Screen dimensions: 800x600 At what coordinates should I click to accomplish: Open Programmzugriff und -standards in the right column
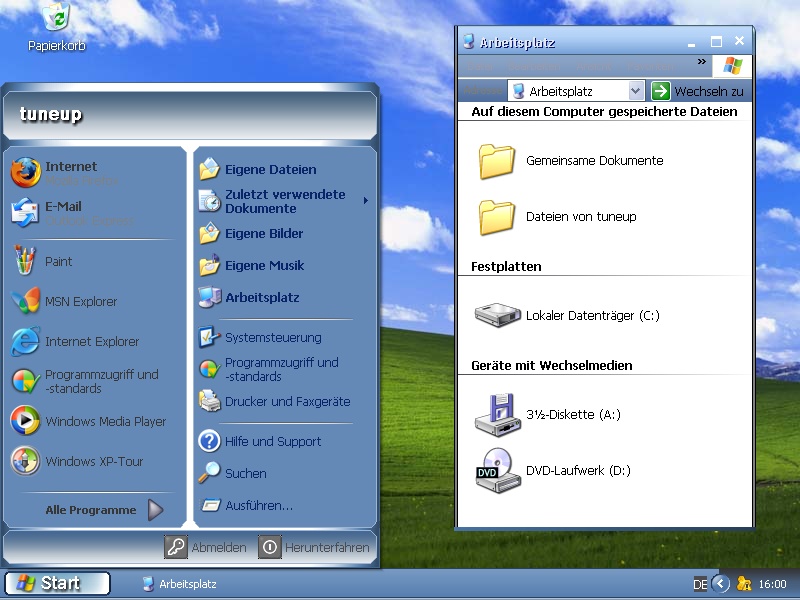tap(284, 369)
